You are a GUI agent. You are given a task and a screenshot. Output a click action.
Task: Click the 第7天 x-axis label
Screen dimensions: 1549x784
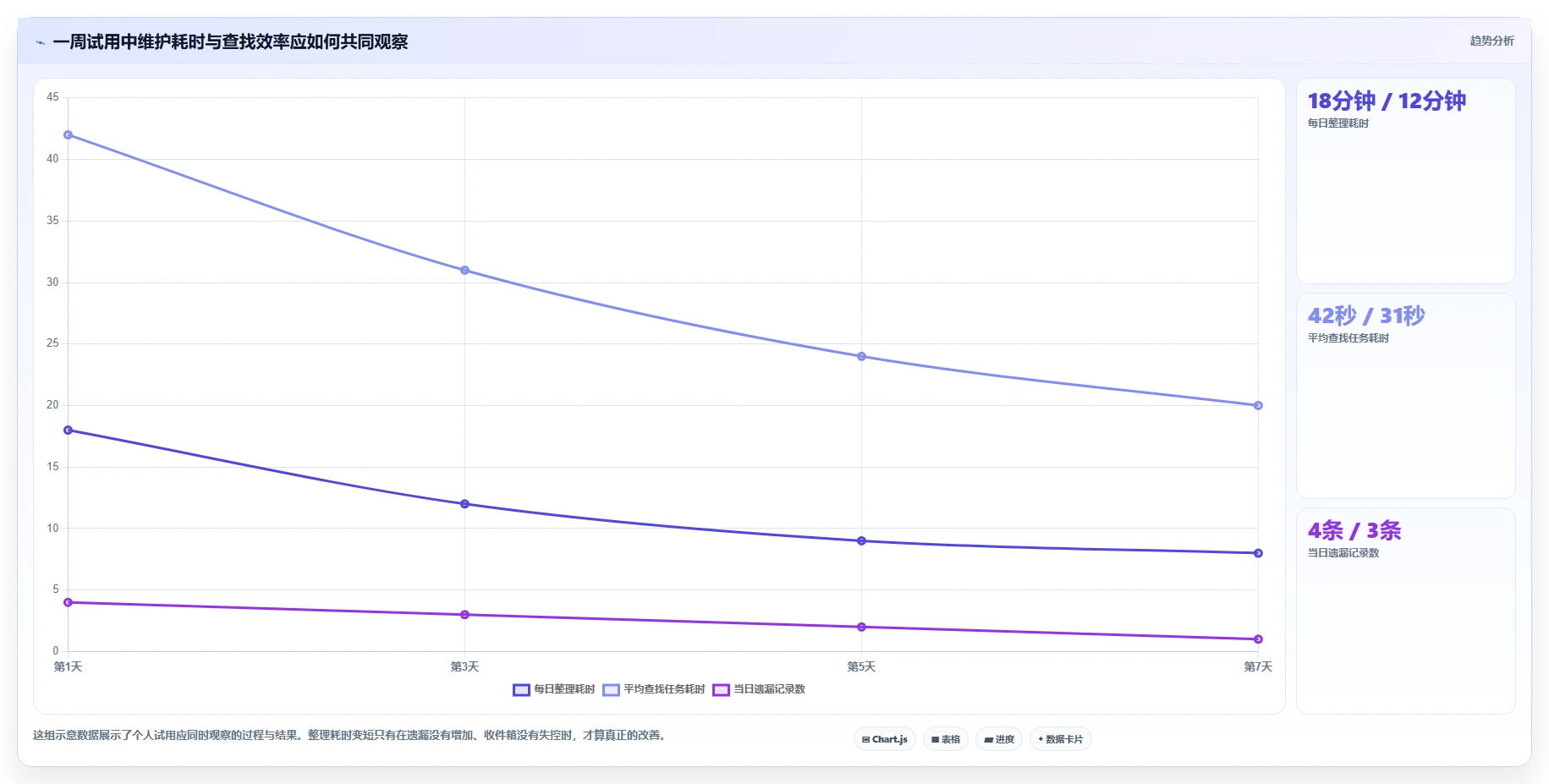pos(1258,667)
